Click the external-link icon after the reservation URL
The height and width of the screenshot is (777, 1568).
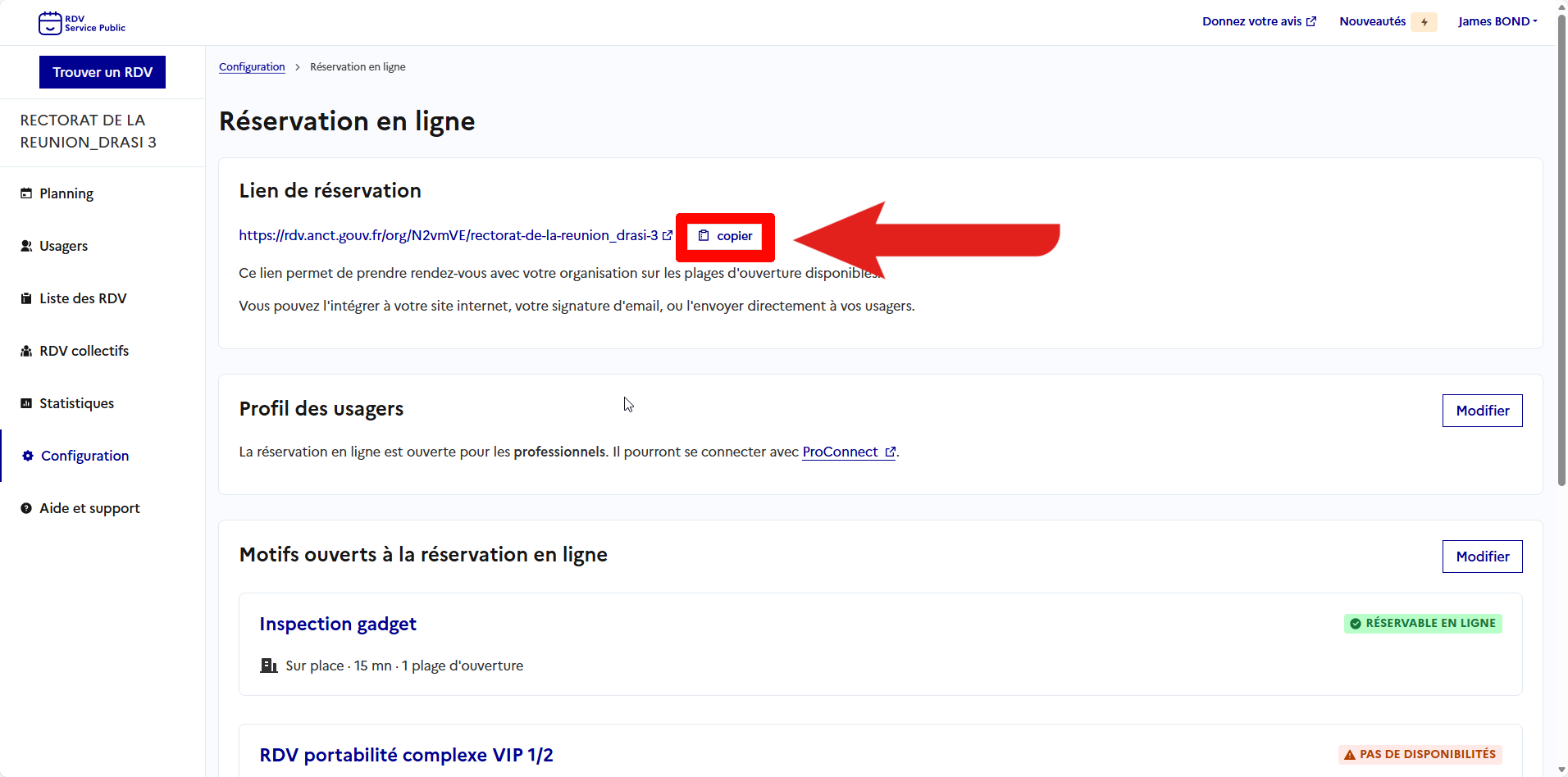(x=668, y=235)
